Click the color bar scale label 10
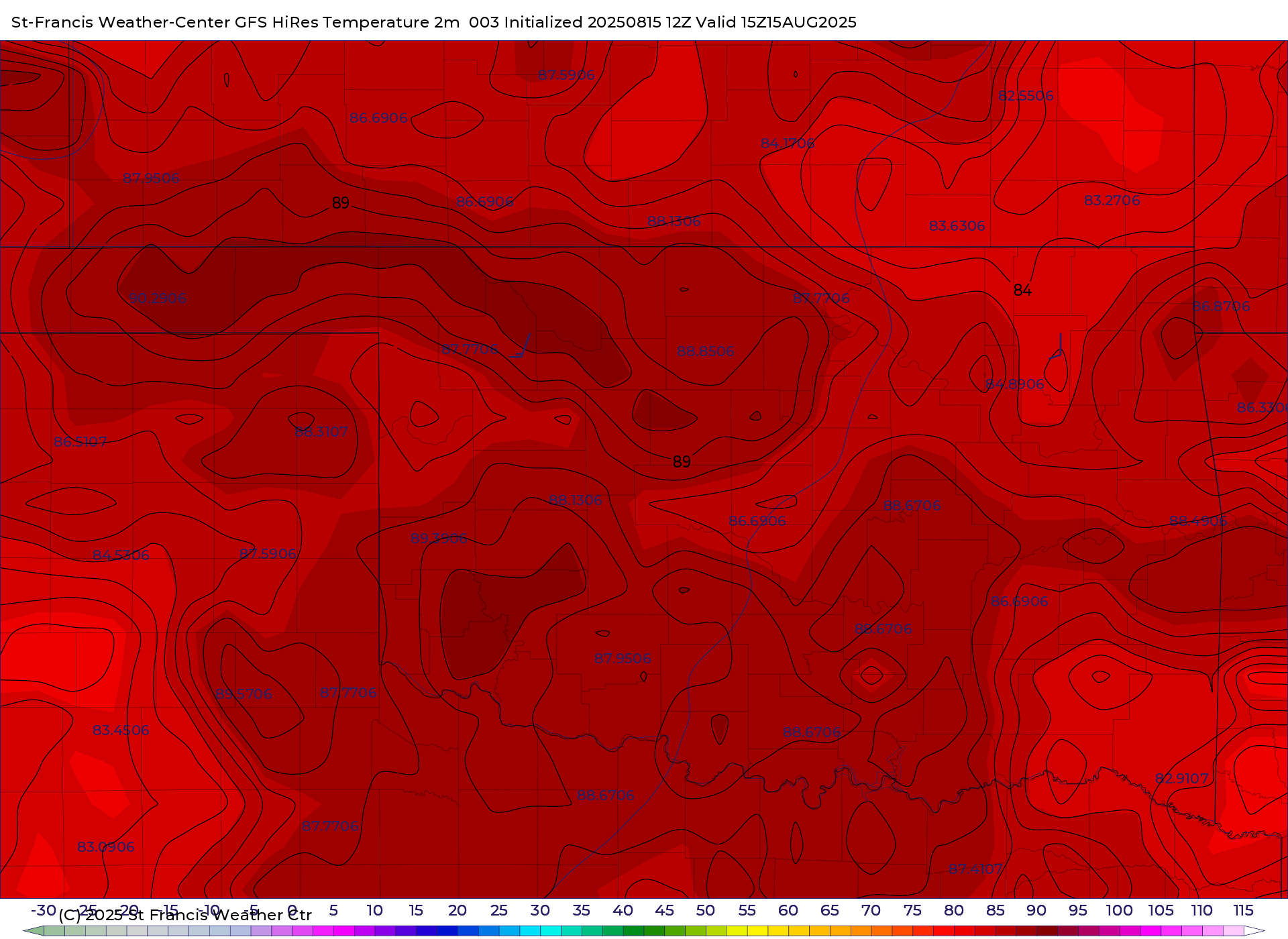This screenshot has width=1288, height=939. [x=374, y=910]
